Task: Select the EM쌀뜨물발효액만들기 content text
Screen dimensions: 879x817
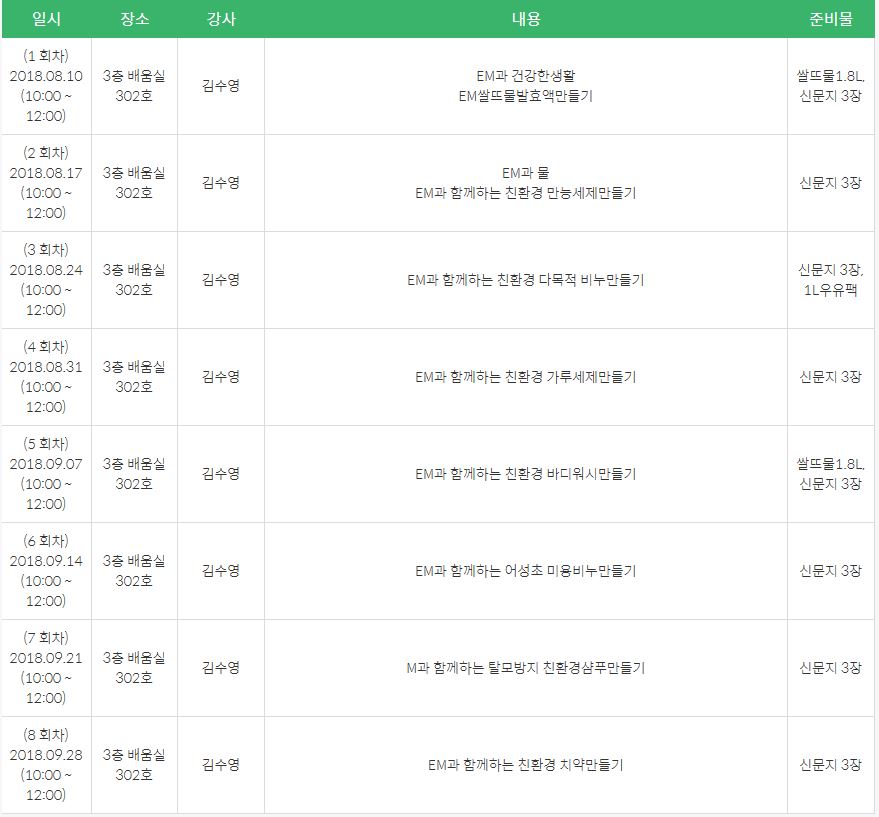Action: (x=525, y=96)
